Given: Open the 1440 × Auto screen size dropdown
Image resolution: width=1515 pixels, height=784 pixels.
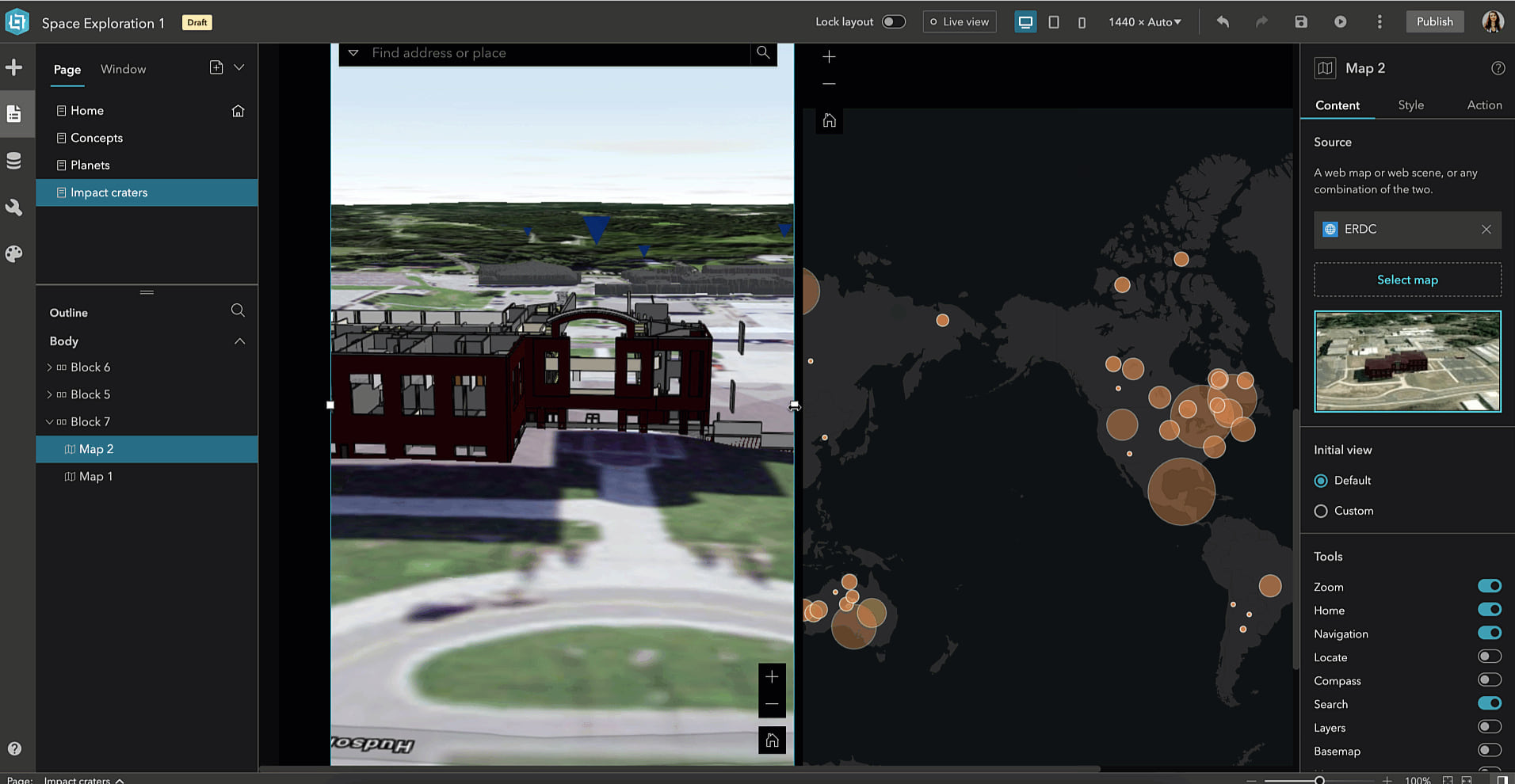Looking at the screenshot, I should (1144, 21).
